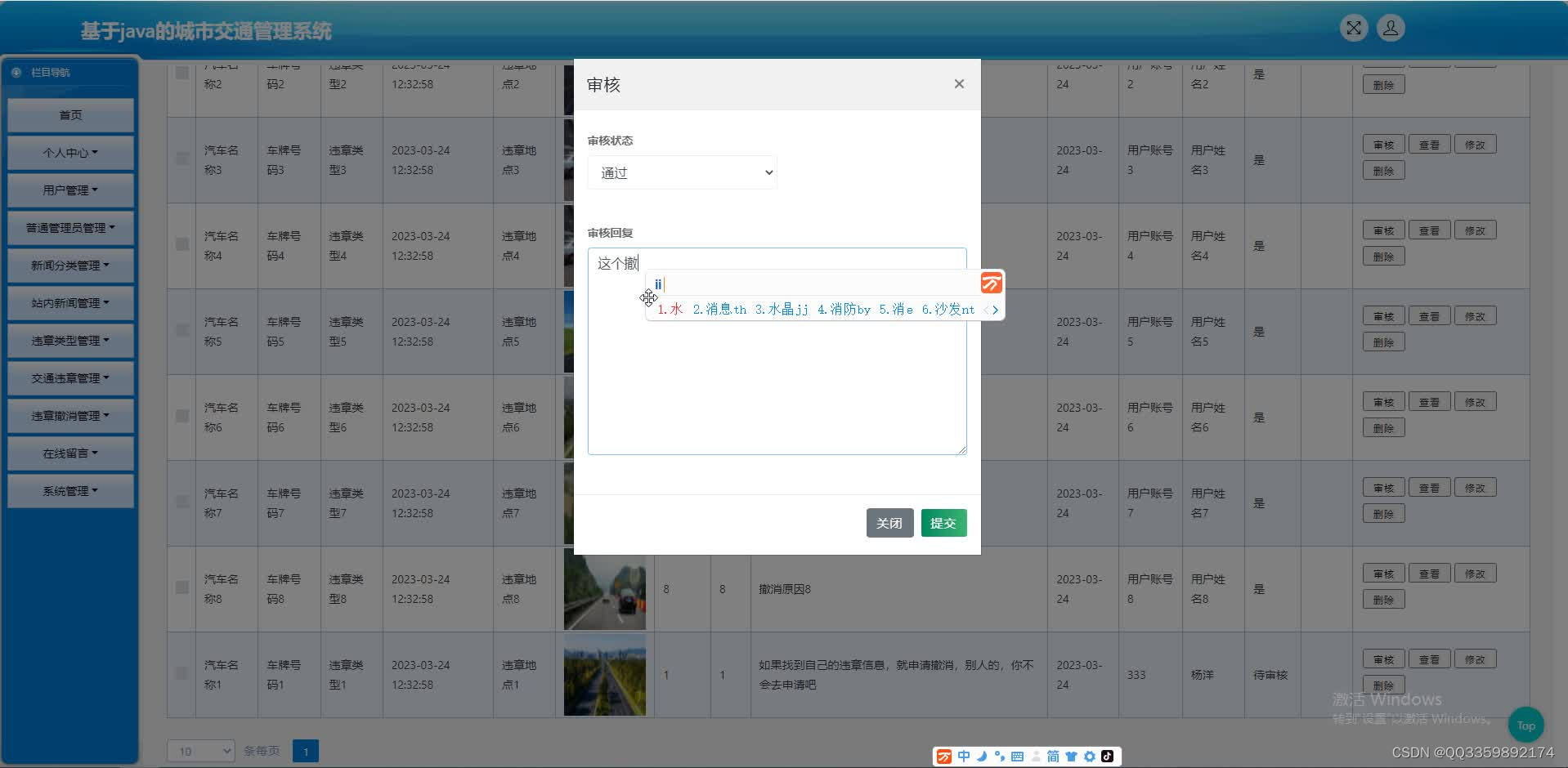Tick the checkbox for row 汽车名称7
The width and height of the screenshot is (1568, 768).
tap(182, 502)
